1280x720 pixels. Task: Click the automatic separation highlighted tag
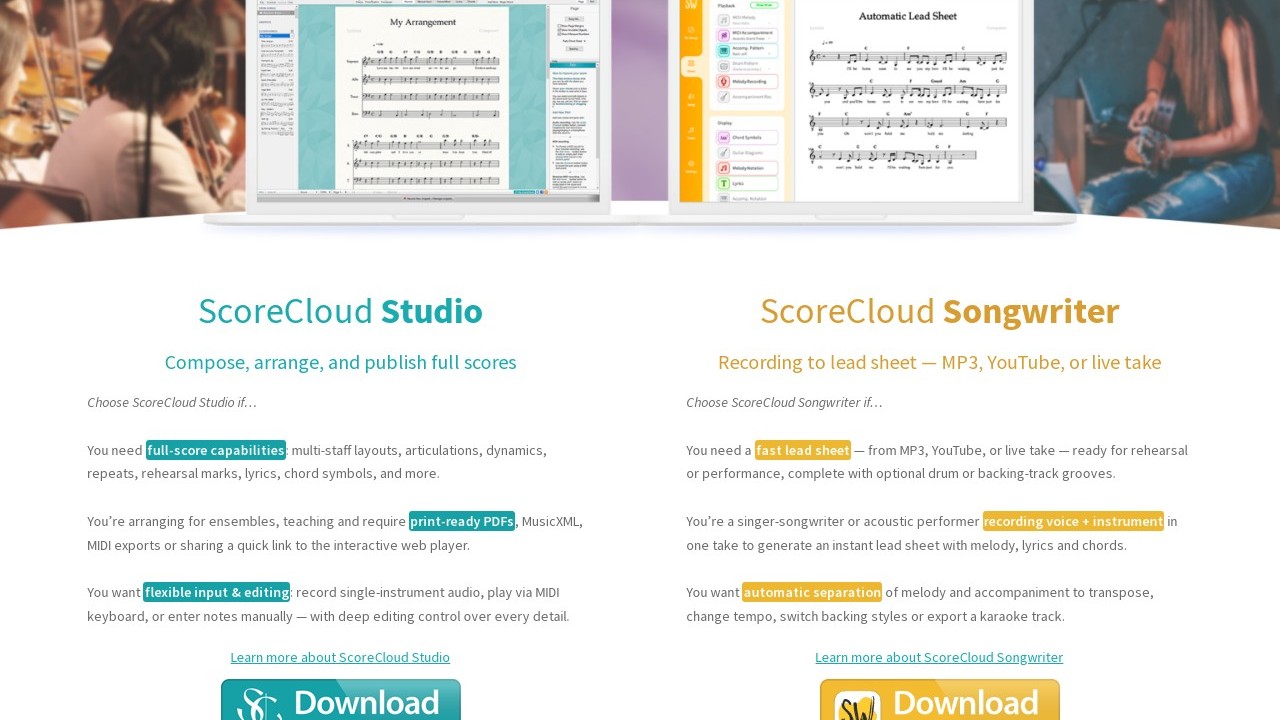pos(812,592)
